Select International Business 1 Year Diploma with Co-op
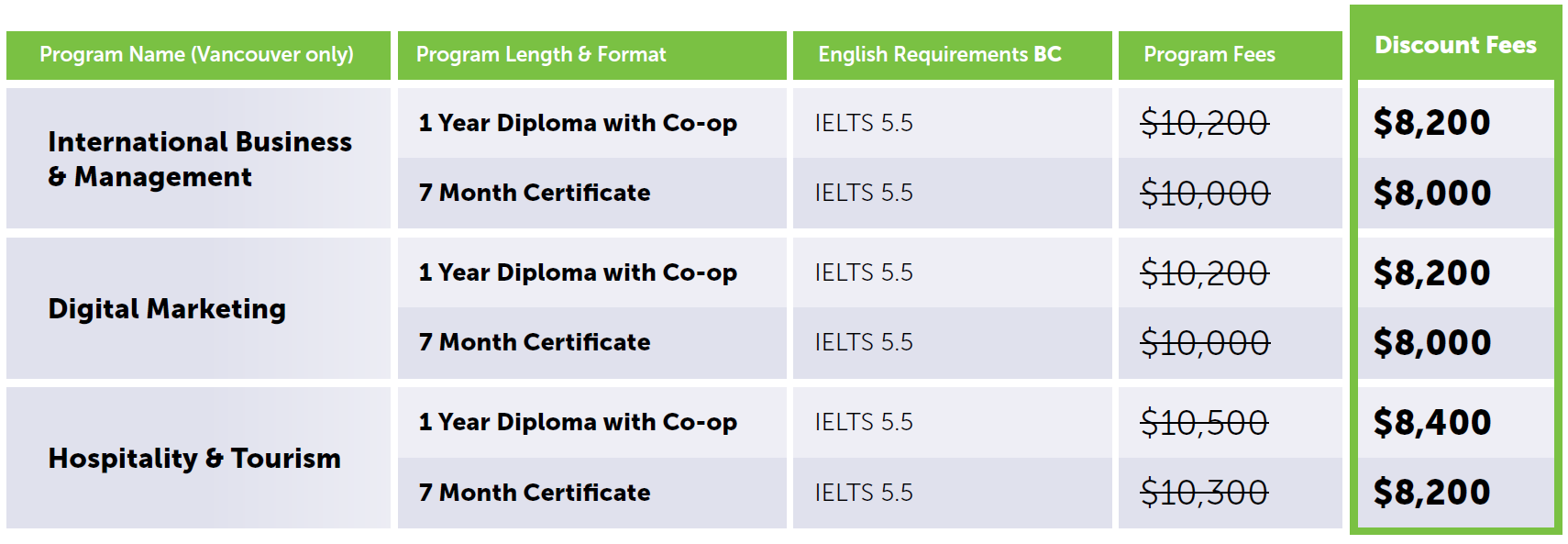The height and width of the screenshot is (544, 1568). (577, 124)
